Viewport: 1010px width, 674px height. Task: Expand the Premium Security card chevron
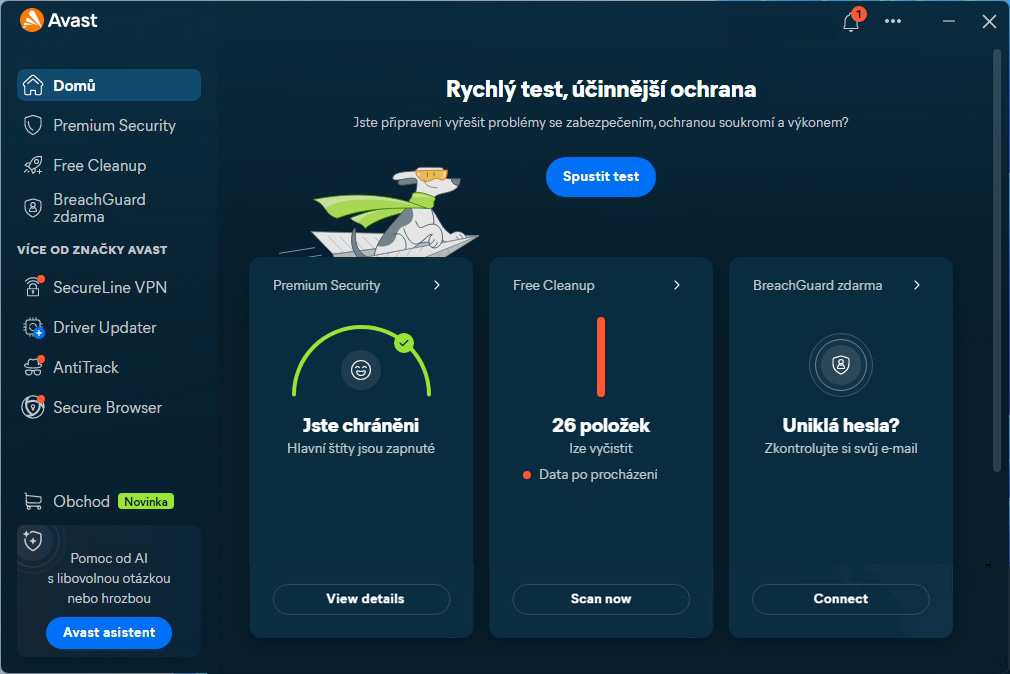[437, 285]
